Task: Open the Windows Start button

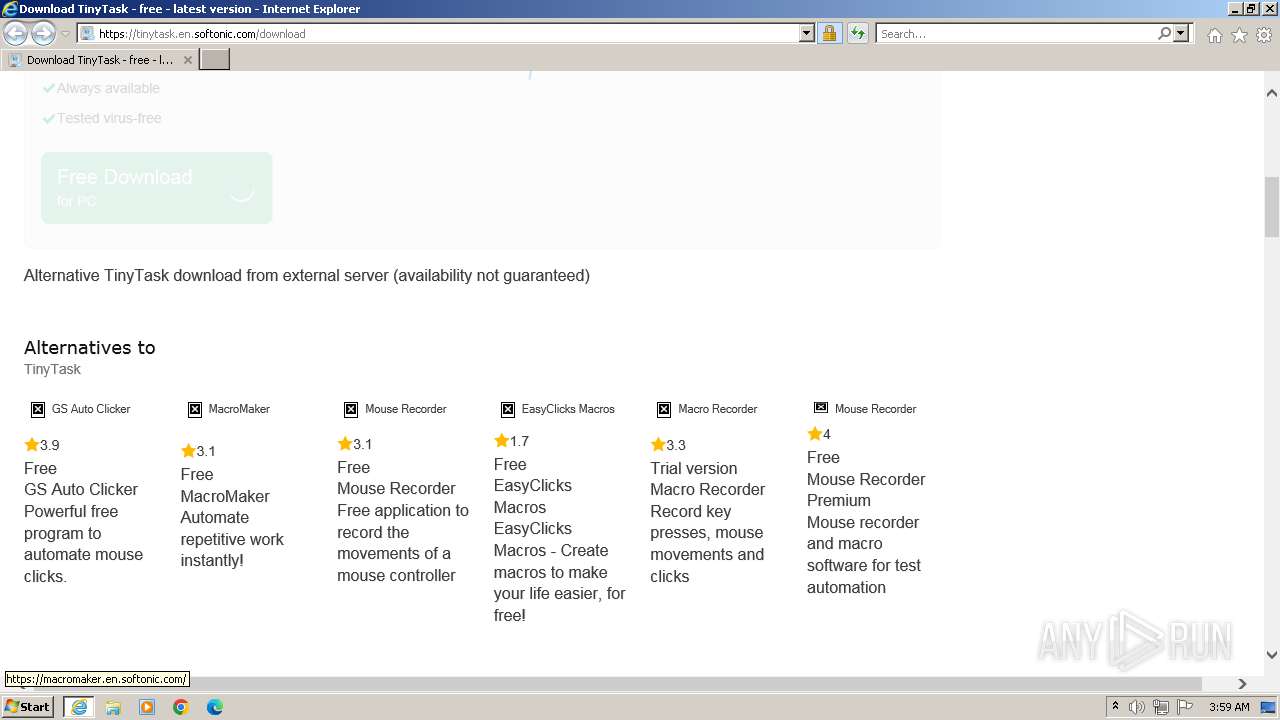Action: (x=28, y=706)
